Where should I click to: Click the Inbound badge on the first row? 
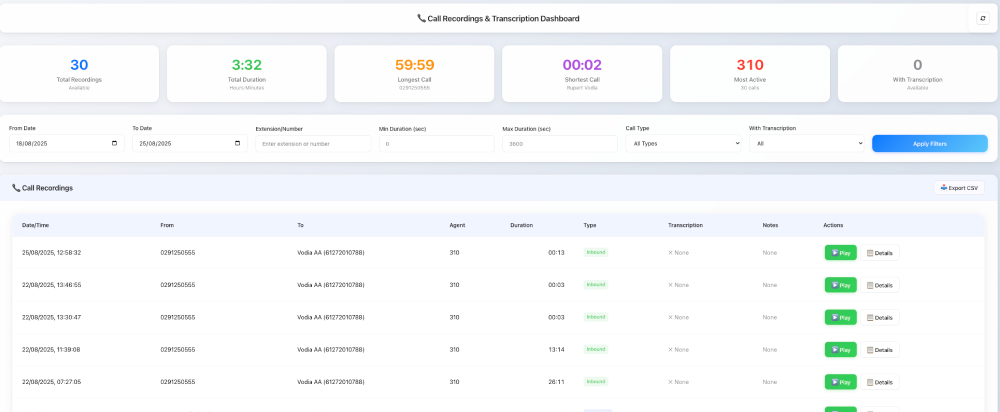click(x=596, y=252)
